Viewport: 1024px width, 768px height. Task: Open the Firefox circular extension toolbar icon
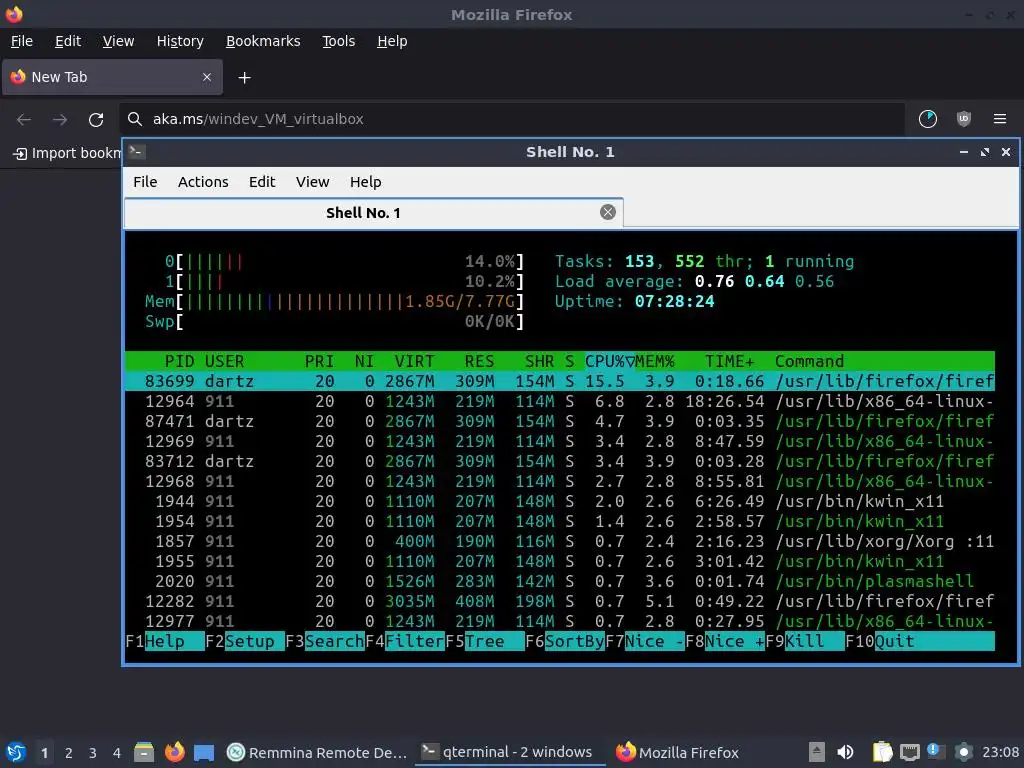point(927,119)
